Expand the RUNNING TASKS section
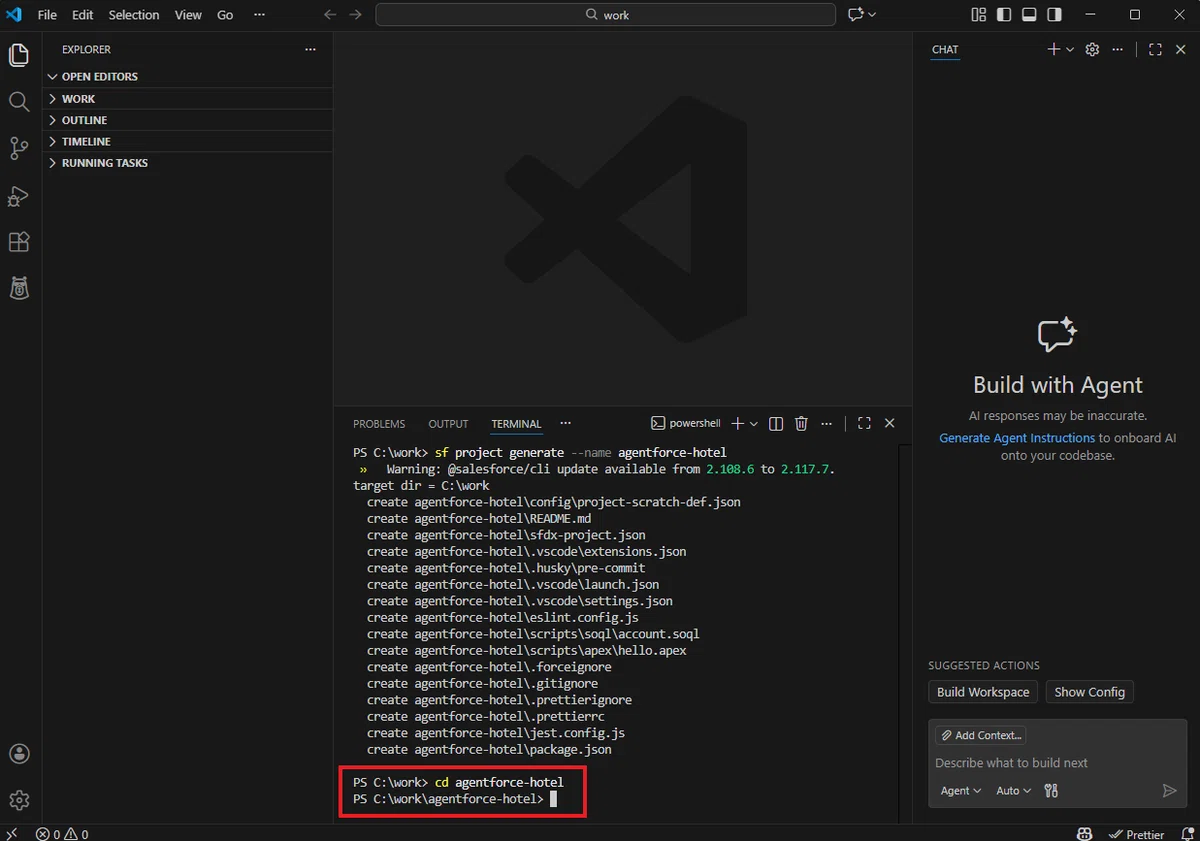The height and width of the screenshot is (841, 1200). (189, 163)
